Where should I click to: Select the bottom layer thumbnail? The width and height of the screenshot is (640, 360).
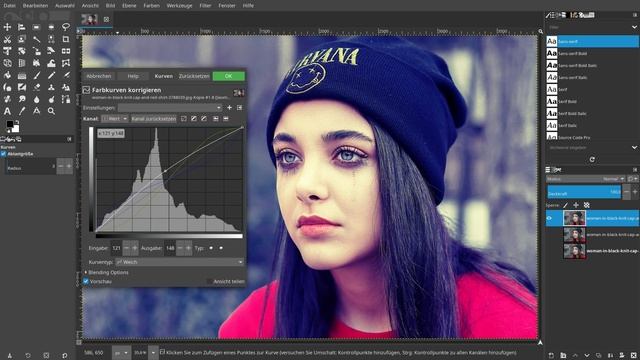coord(574,251)
